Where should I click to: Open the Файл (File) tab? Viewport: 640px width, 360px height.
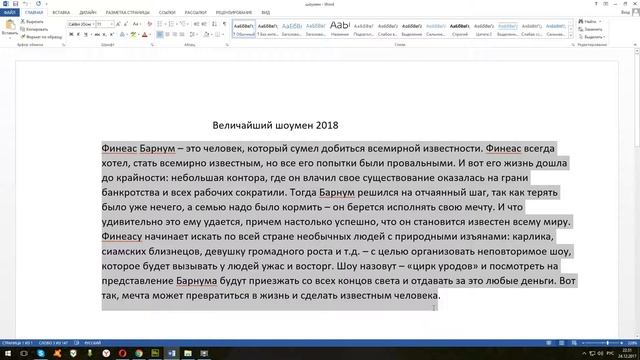9,12
